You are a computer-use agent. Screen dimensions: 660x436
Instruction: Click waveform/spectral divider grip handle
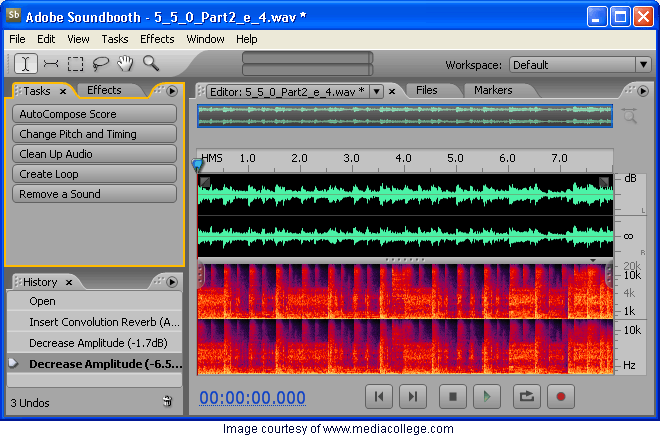(405, 260)
